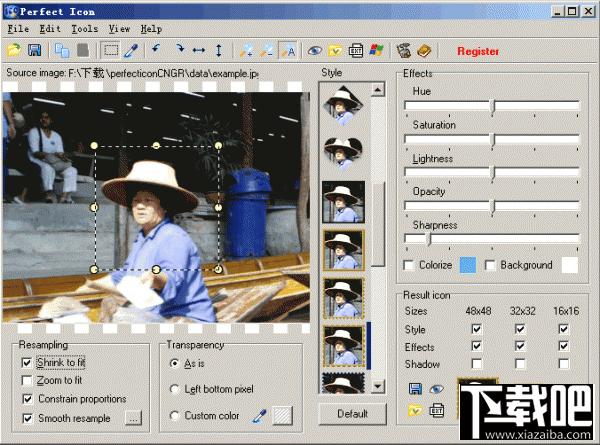This screenshot has width=600, height=445.
Task: Open the File menu
Action: point(18,29)
